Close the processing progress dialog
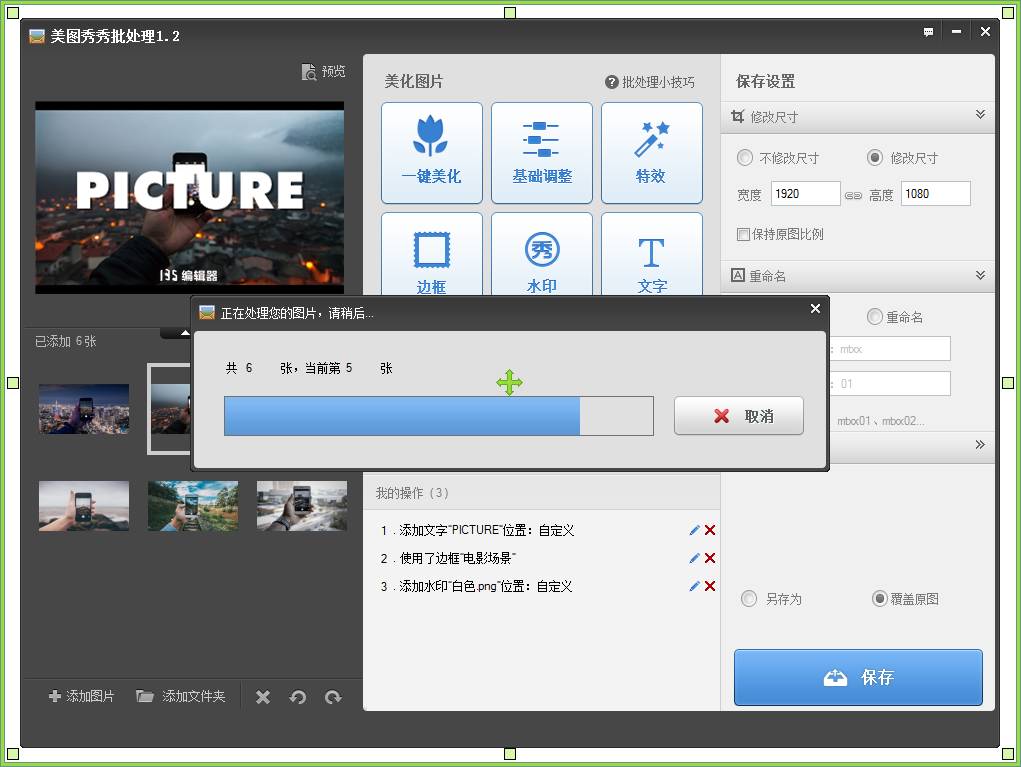Screen dimensions: 1021x767 815,309
